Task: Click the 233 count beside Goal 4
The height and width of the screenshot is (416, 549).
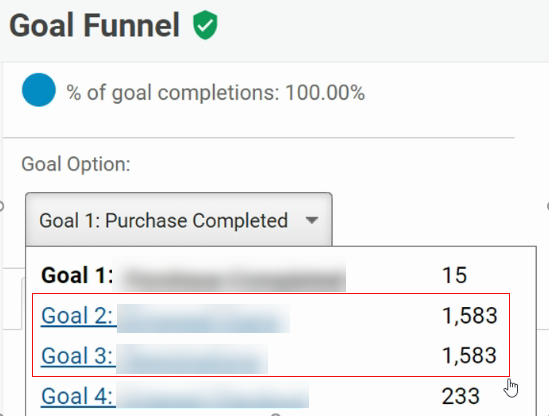Action: point(460,396)
